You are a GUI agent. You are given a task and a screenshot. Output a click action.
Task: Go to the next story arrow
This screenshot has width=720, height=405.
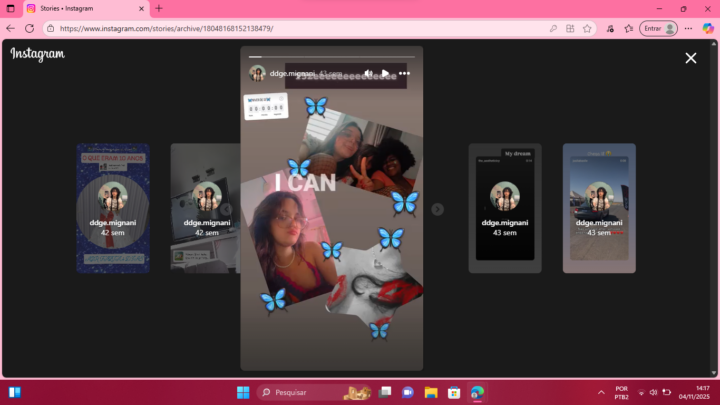pos(437,209)
